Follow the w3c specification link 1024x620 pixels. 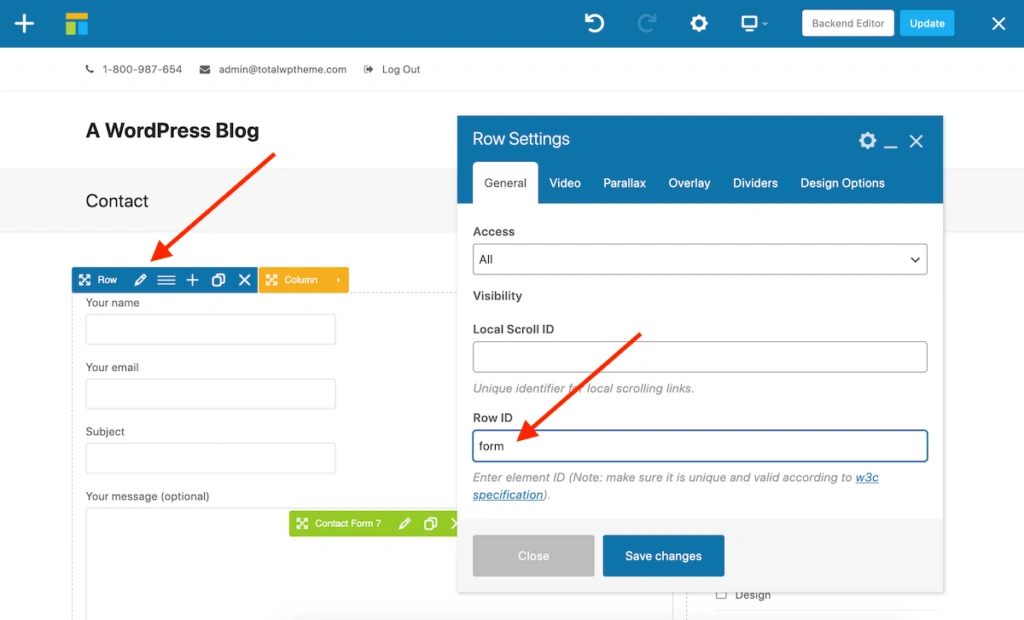pos(866,478)
